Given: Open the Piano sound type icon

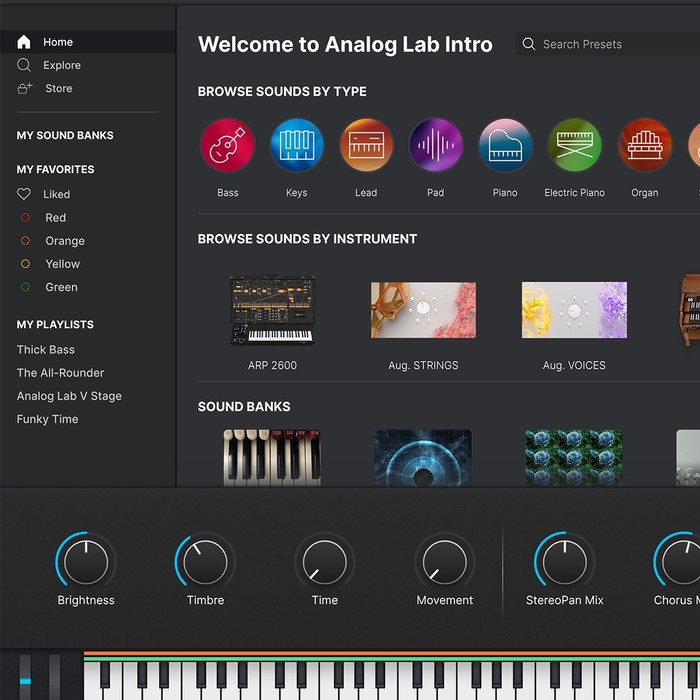Looking at the screenshot, I should (505, 145).
